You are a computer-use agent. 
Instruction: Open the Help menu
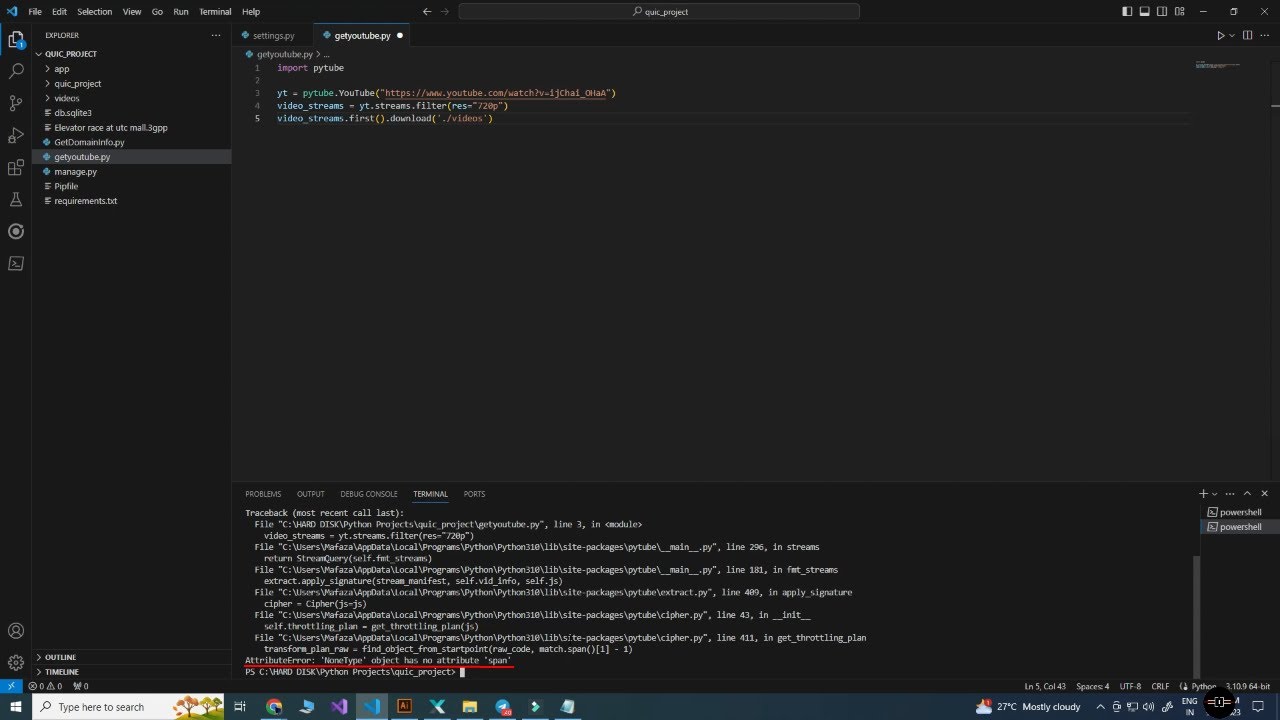tap(251, 12)
